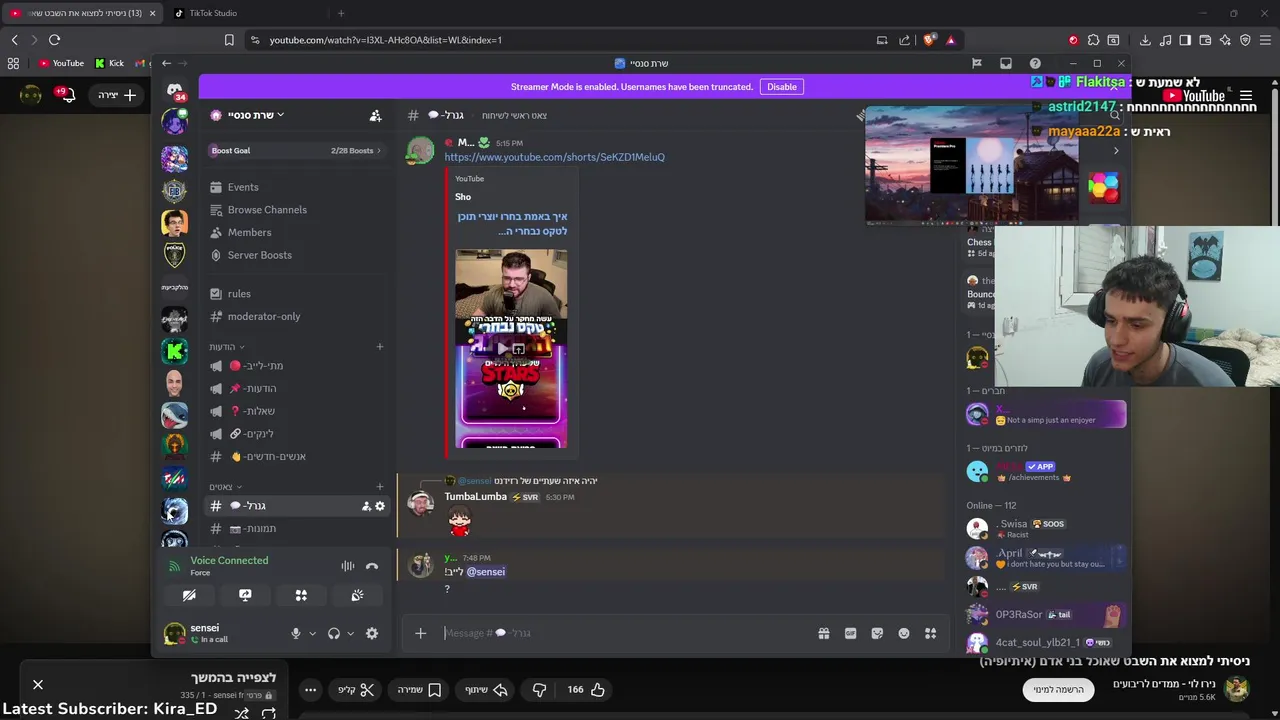Invite people icon beside server name
The image size is (1280, 720).
point(375,116)
